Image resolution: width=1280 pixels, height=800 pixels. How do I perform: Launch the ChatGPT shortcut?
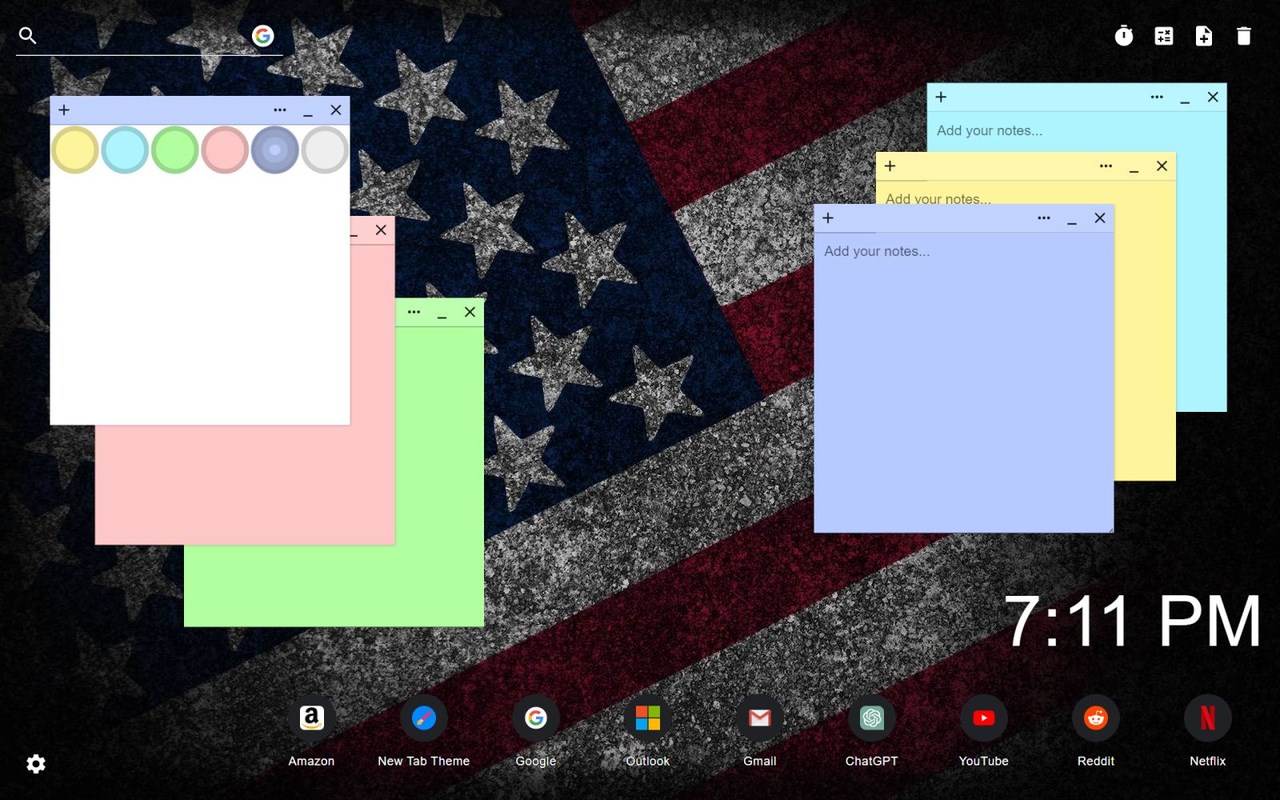872,718
